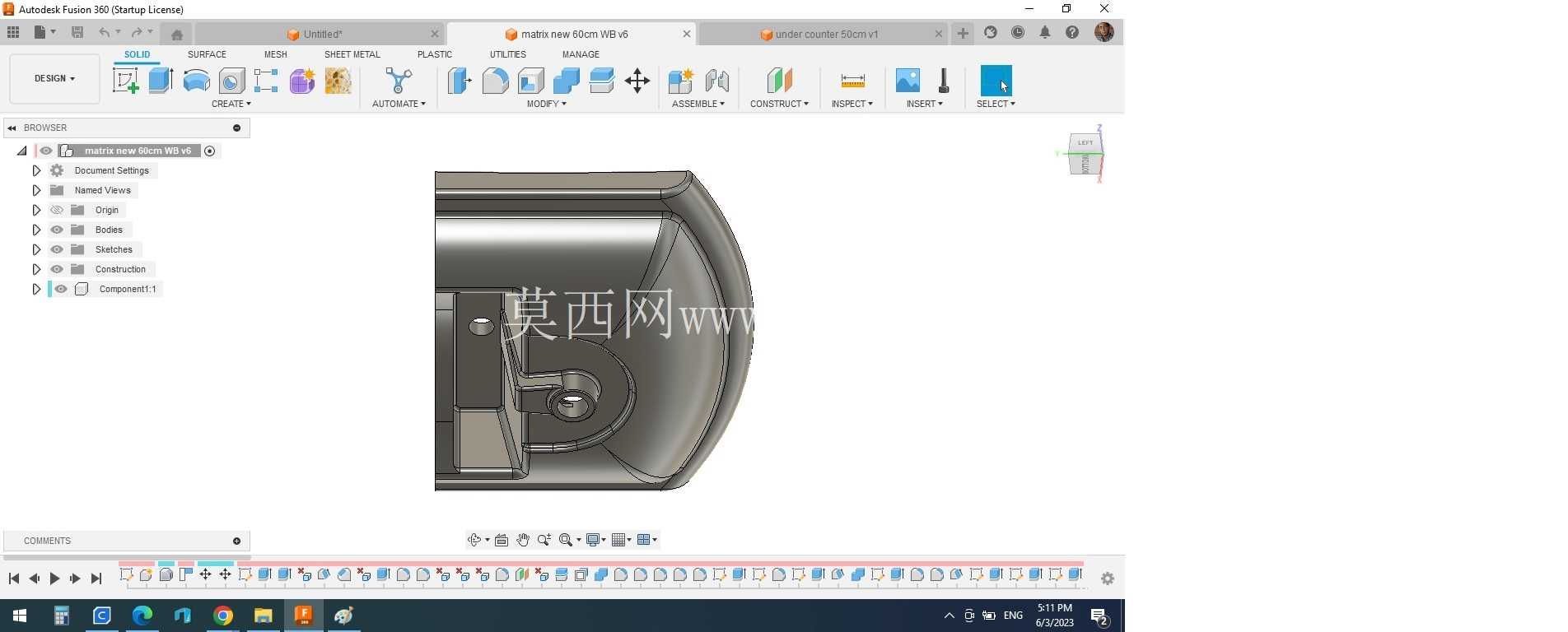Open the Notifications bell

click(1045, 32)
